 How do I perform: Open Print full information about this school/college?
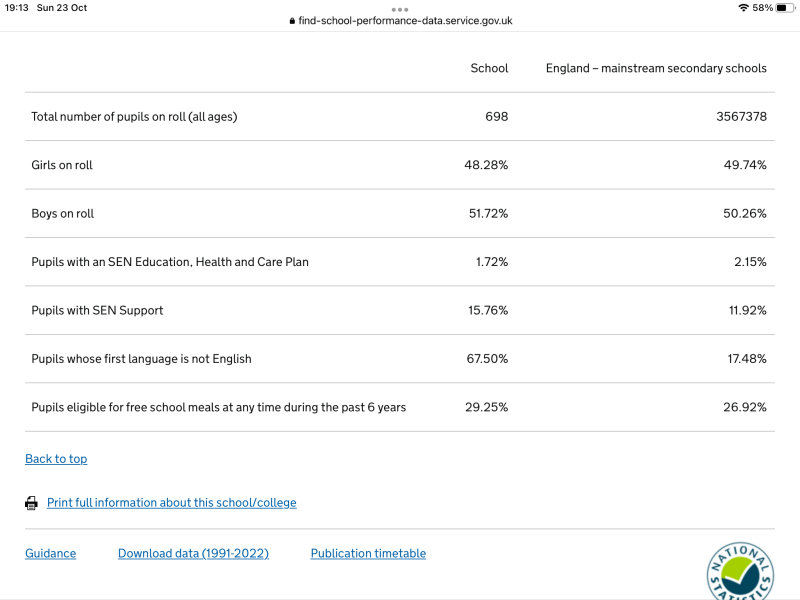(171, 503)
